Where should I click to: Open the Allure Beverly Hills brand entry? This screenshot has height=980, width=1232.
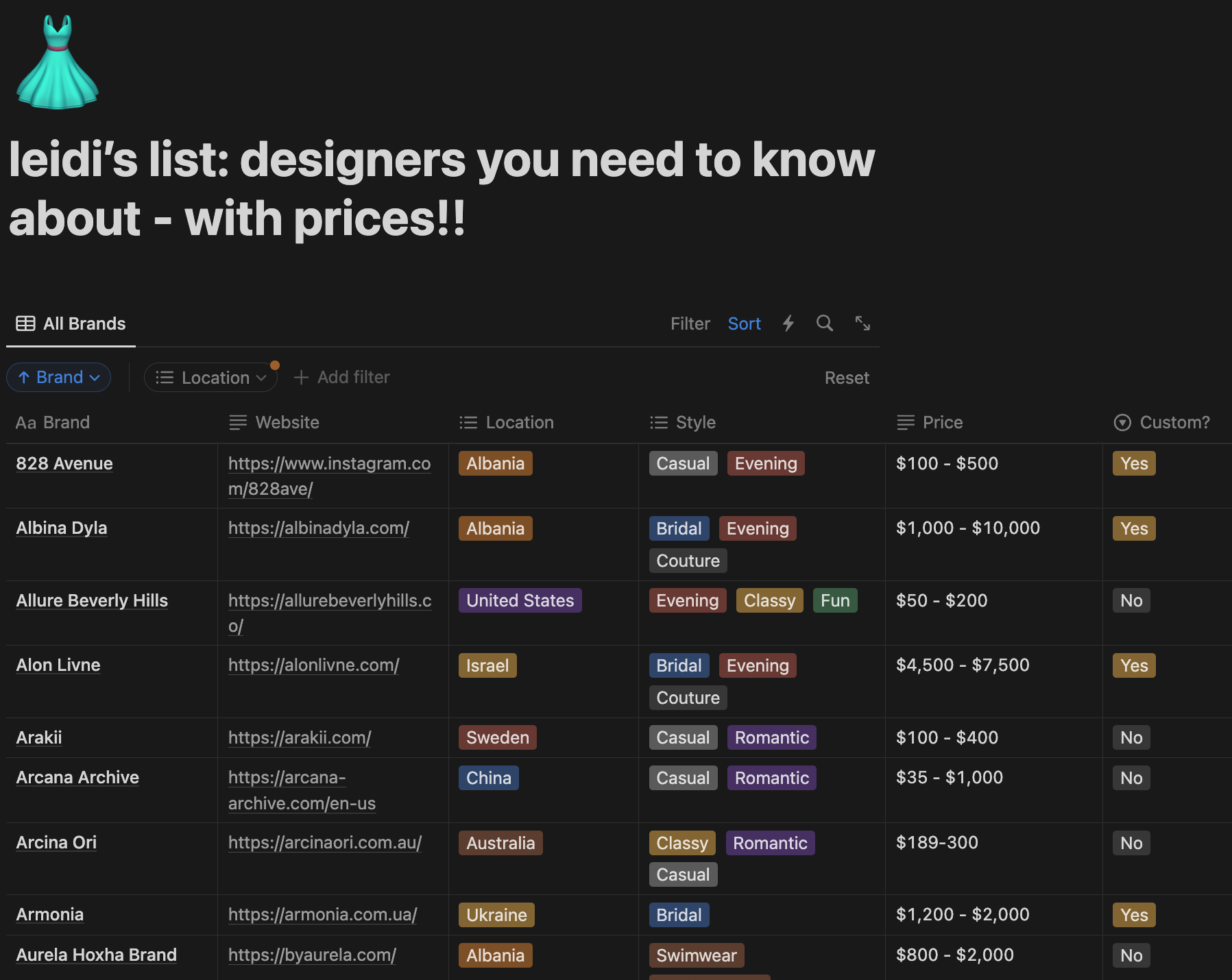coord(91,600)
